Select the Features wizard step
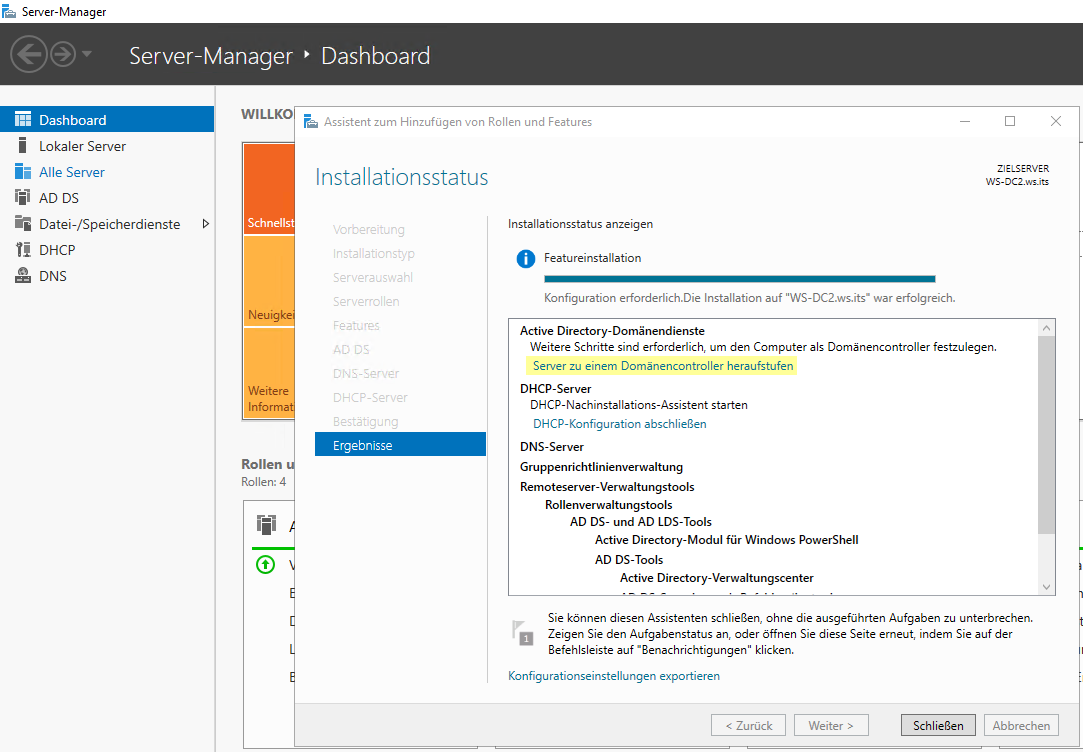The image size is (1083, 752). click(356, 325)
